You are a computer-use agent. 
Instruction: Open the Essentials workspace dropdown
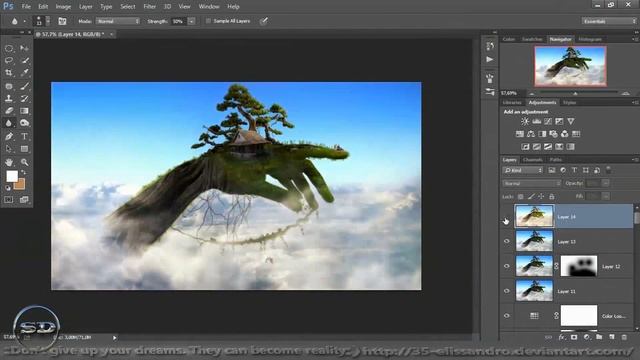click(609, 21)
